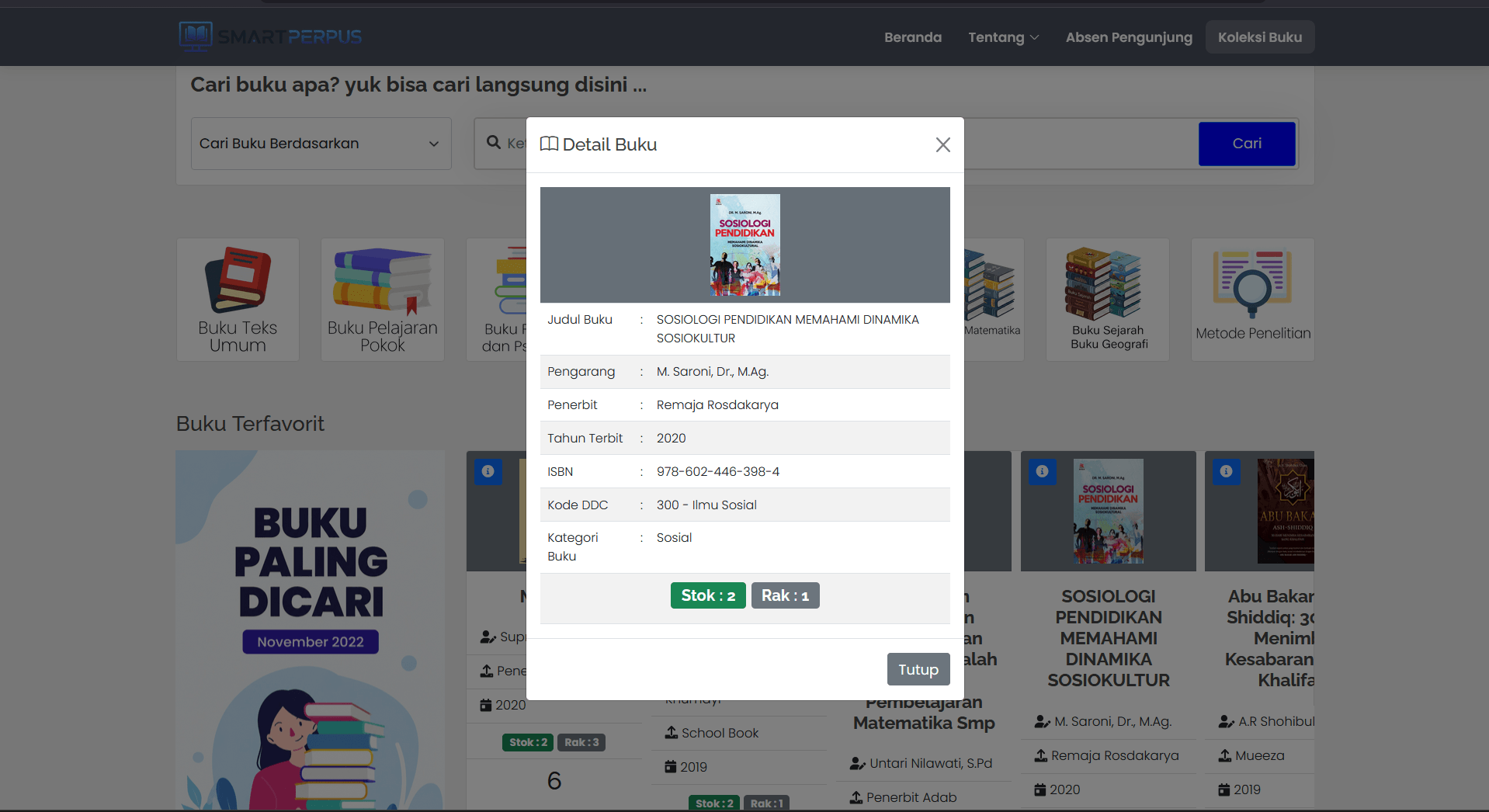Click publisher icon next to Penerbit Adab
The height and width of the screenshot is (812, 1489).
pyautogui.click(x=856, y=797)
